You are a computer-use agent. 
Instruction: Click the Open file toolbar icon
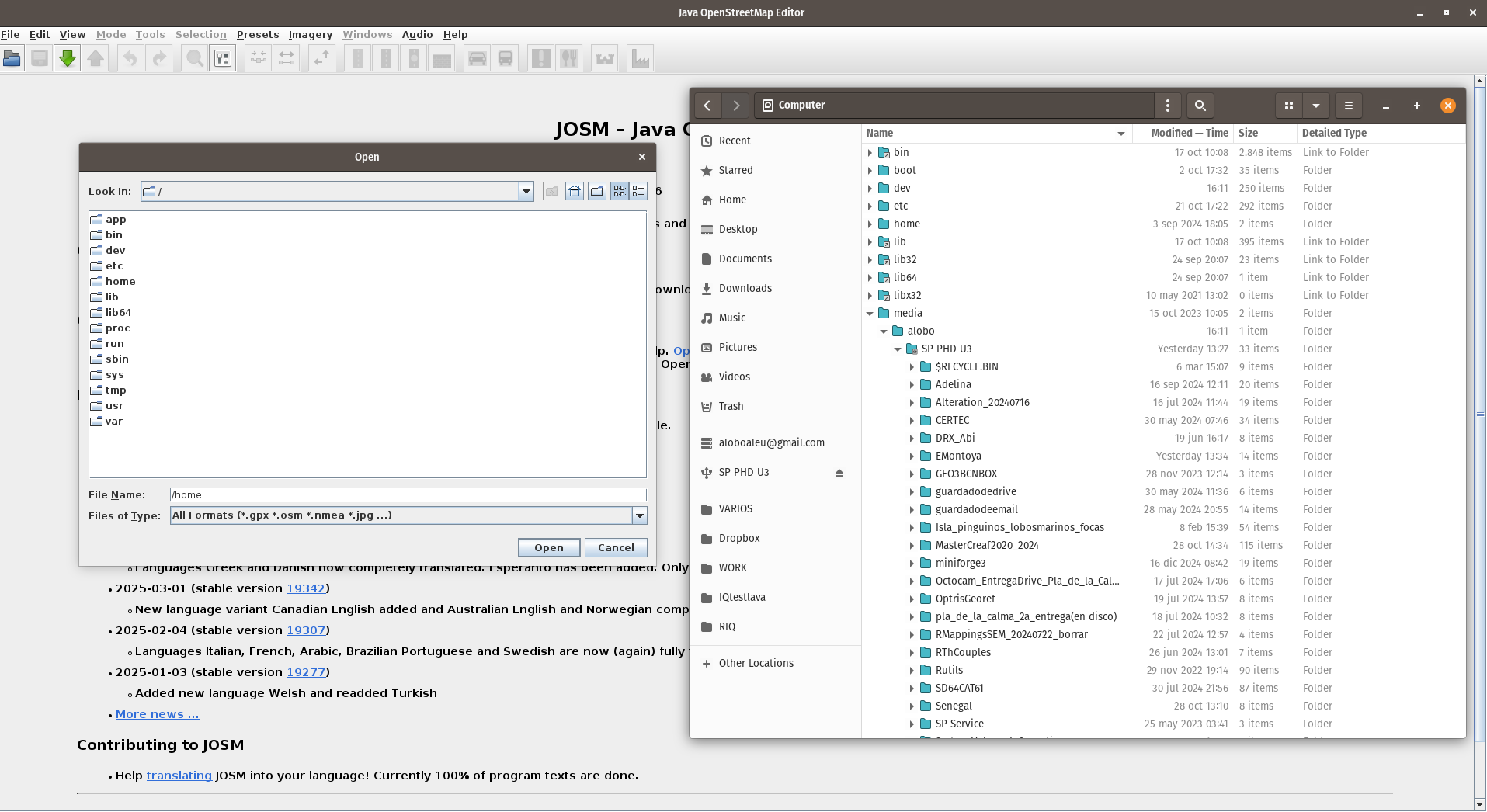click(x=12, y=58)
